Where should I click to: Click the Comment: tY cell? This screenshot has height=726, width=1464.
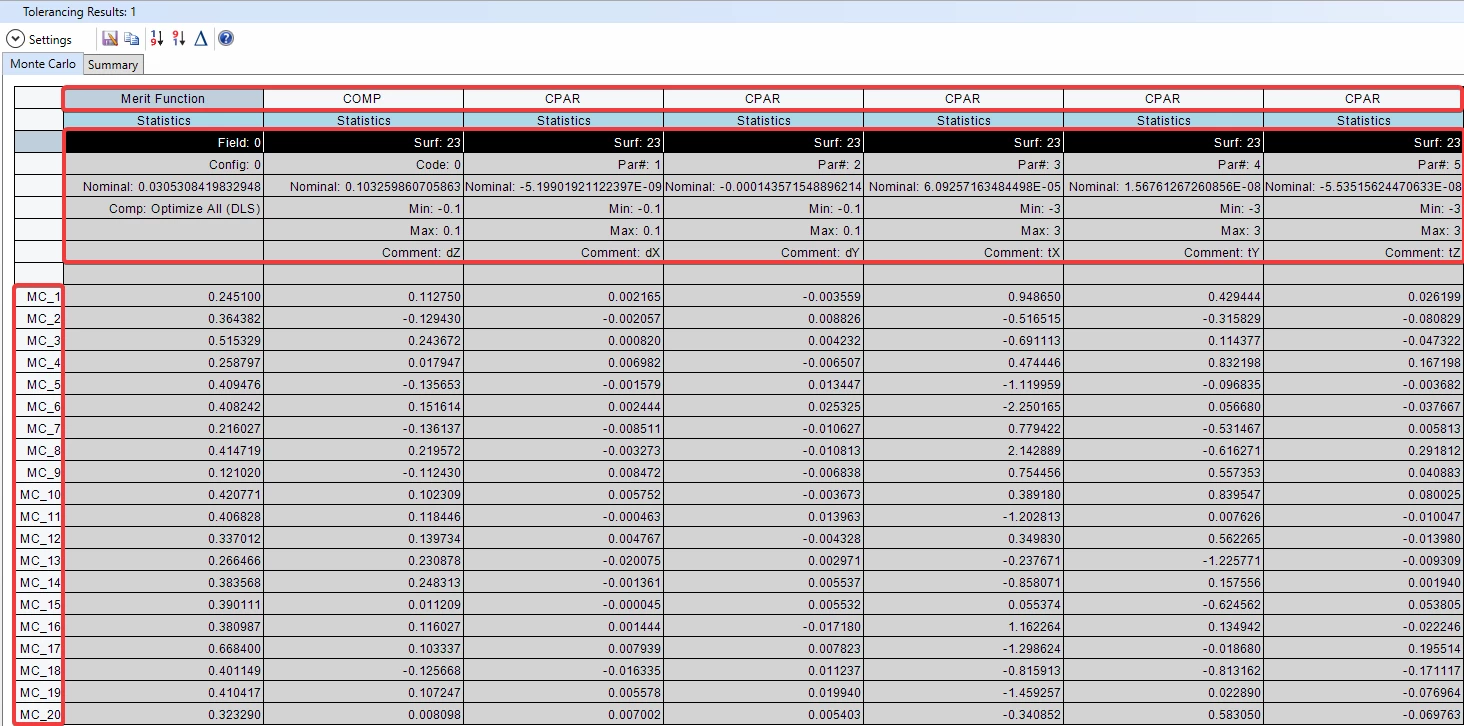[1163, 253]
